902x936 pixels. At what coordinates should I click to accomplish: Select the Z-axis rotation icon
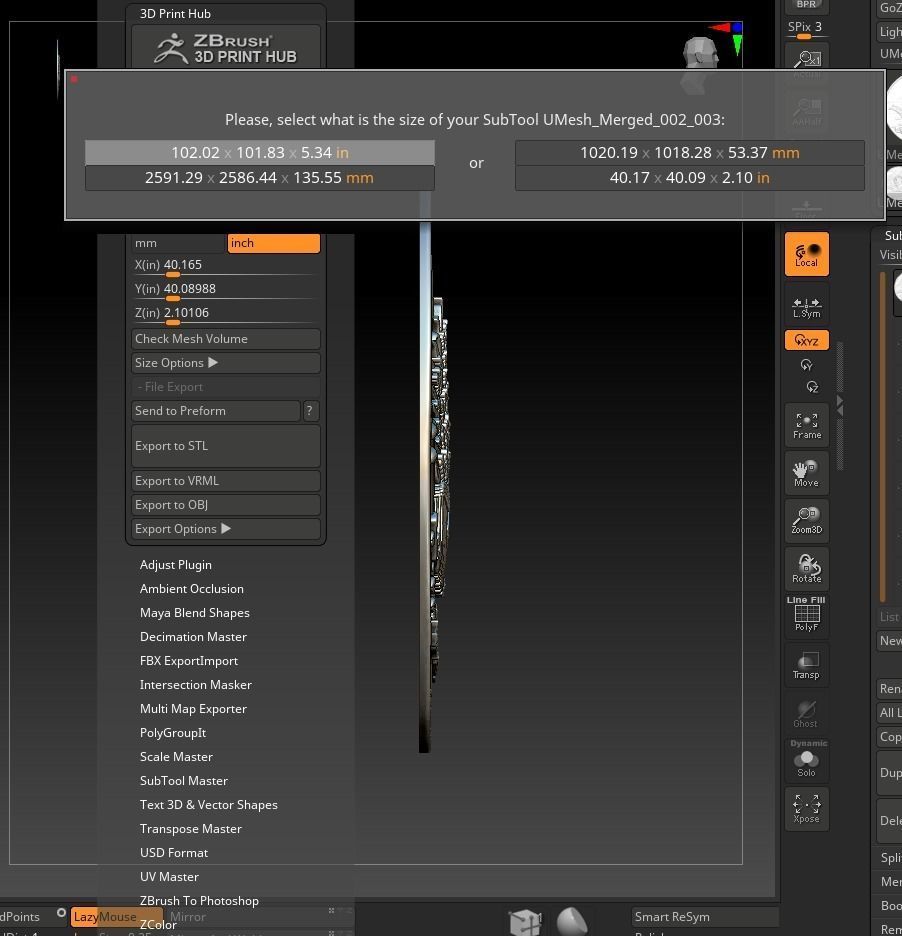pos(812,387)
